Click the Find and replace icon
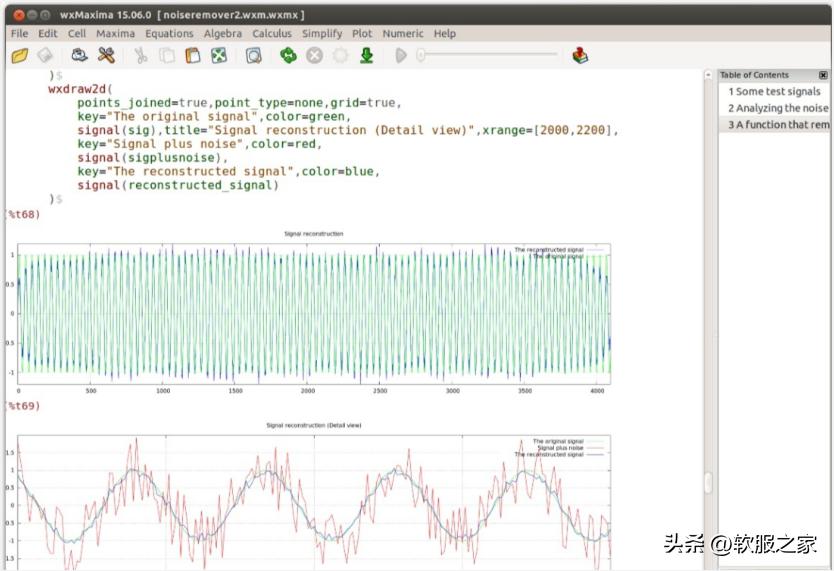The image size is (834, 571). 254,56
